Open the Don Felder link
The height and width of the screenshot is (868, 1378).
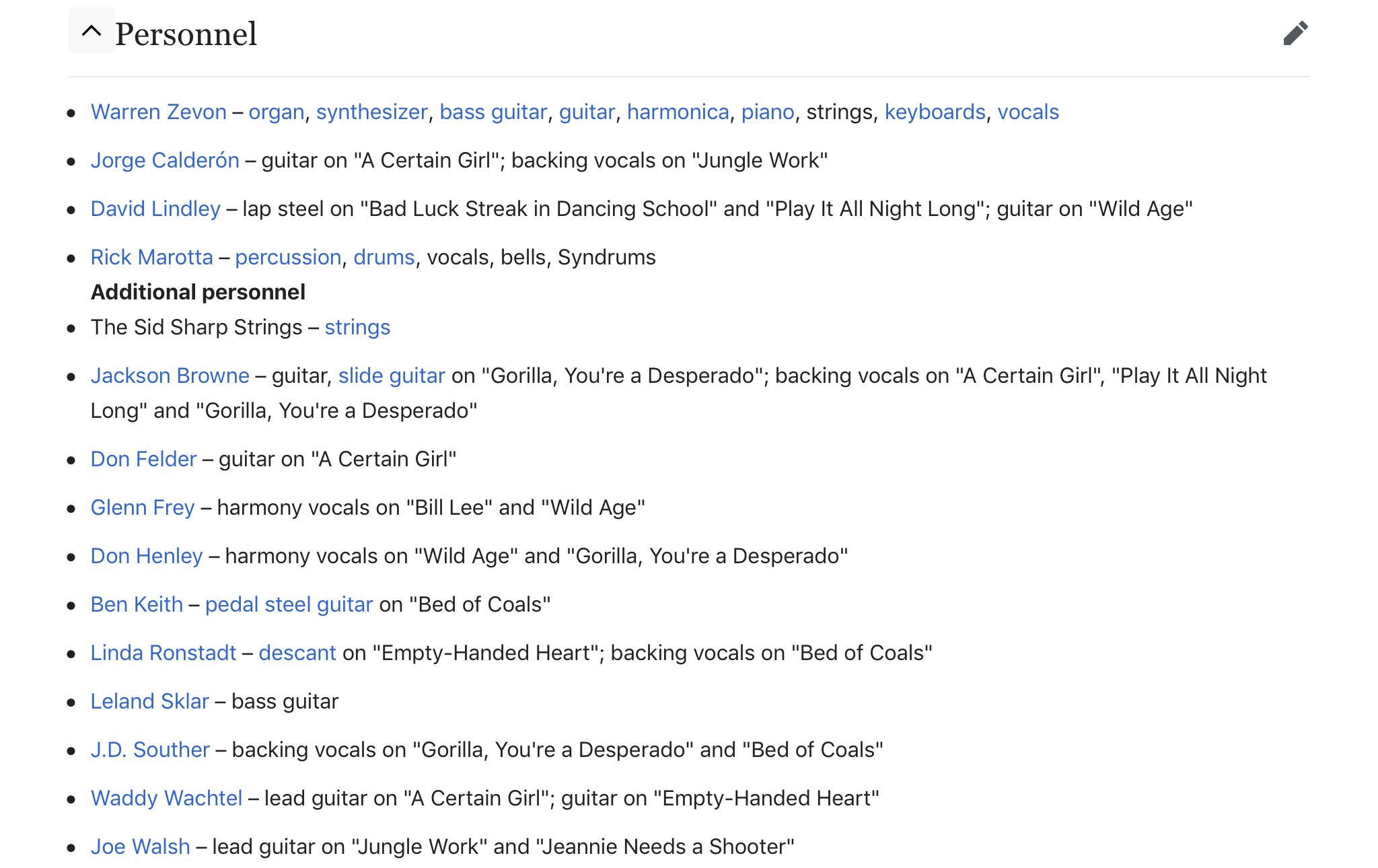[x=144, y=459]
